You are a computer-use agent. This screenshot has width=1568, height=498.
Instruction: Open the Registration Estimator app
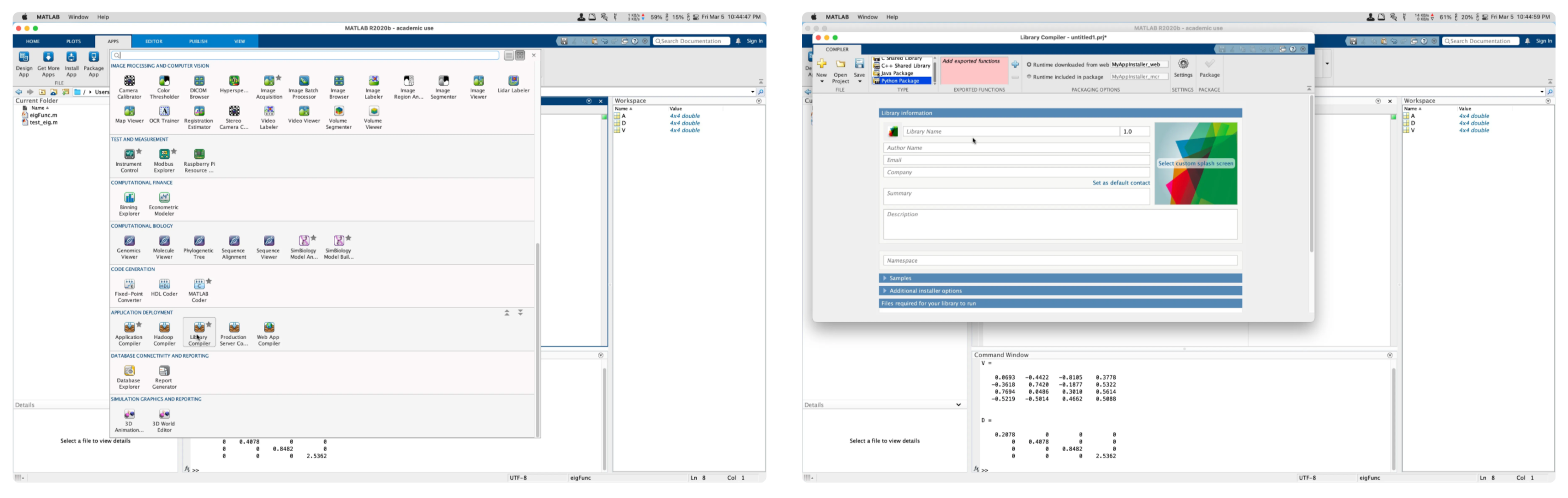199,117
